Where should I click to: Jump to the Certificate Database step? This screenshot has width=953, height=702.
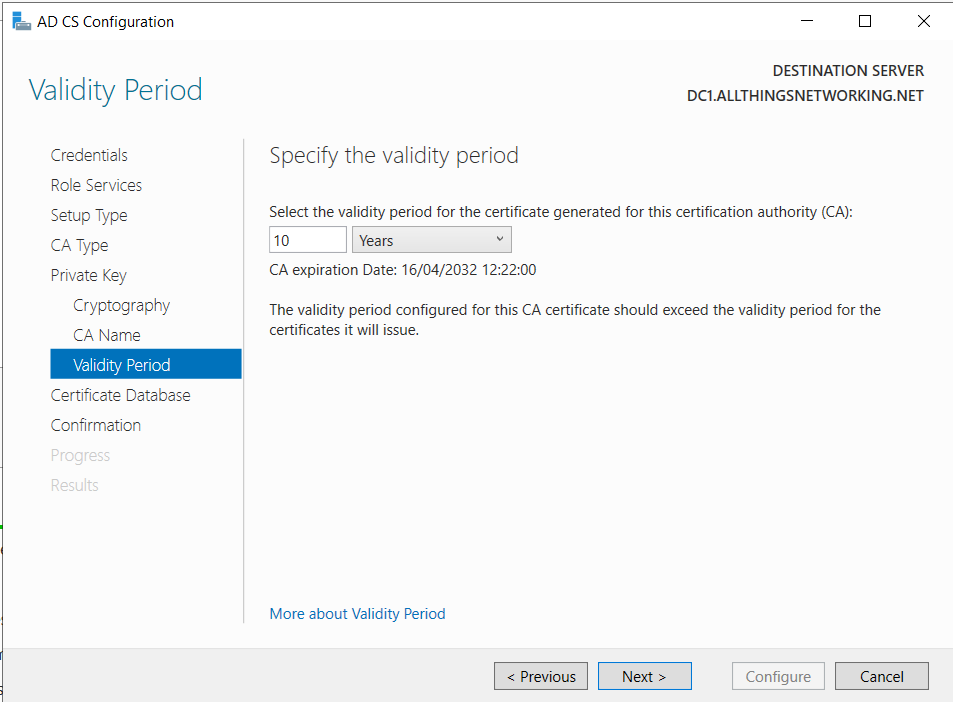click(120, 396)
